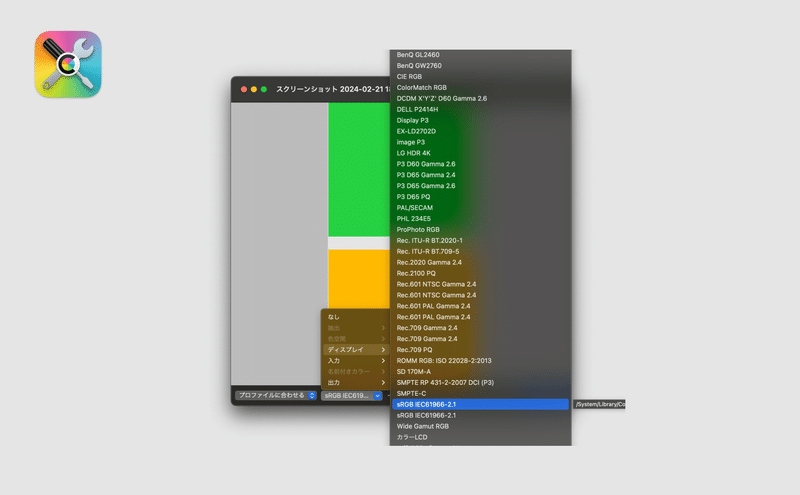Click the ColorSync Utility app icon

point(68,64)
